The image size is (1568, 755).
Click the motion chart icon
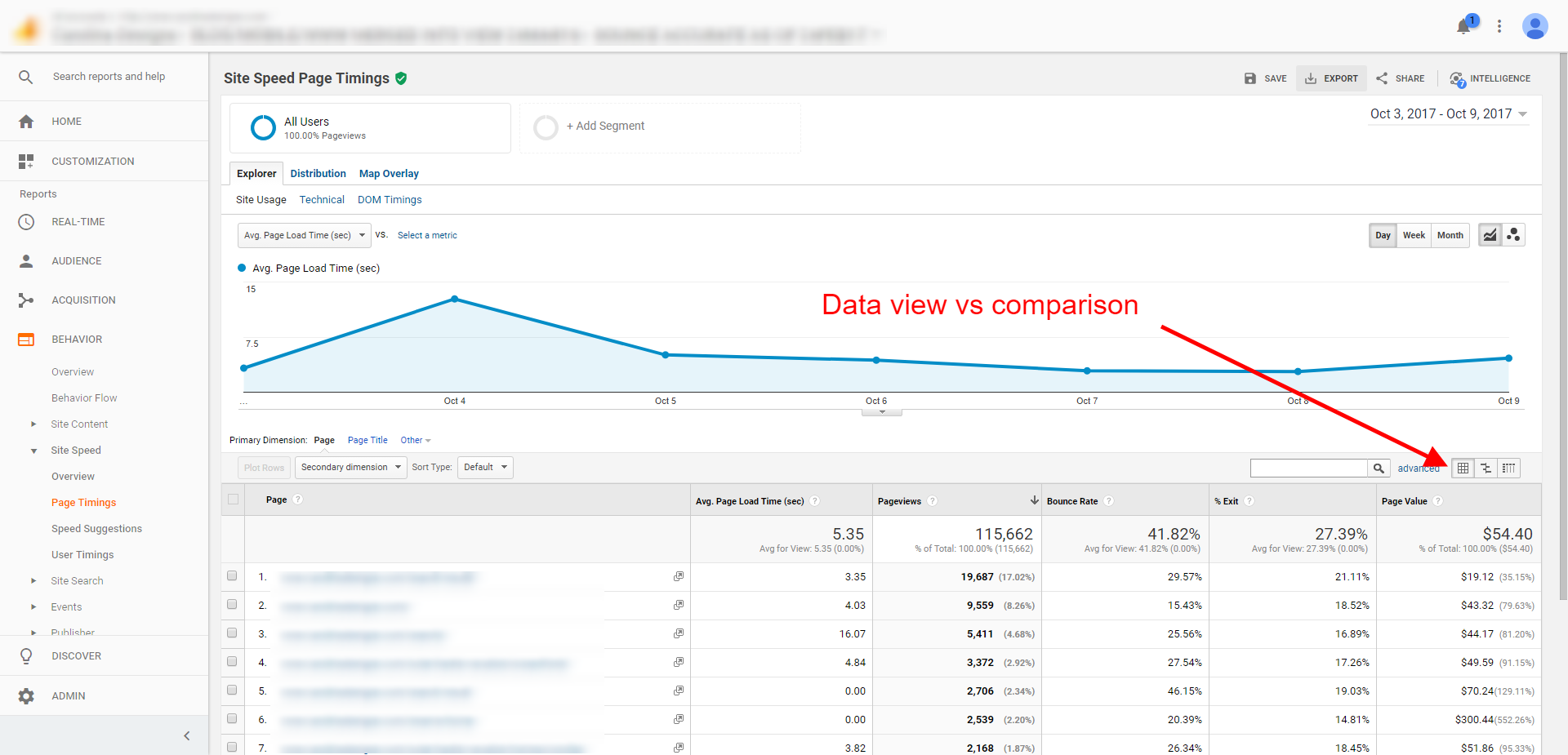[x=1513, y=235]
